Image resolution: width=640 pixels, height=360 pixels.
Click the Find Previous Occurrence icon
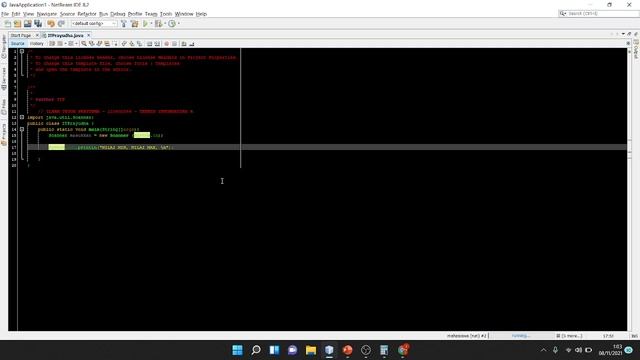click(91, 44)
